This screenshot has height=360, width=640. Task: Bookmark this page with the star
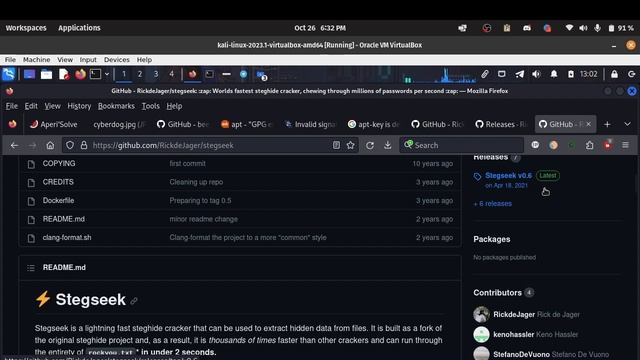(350, 145)
